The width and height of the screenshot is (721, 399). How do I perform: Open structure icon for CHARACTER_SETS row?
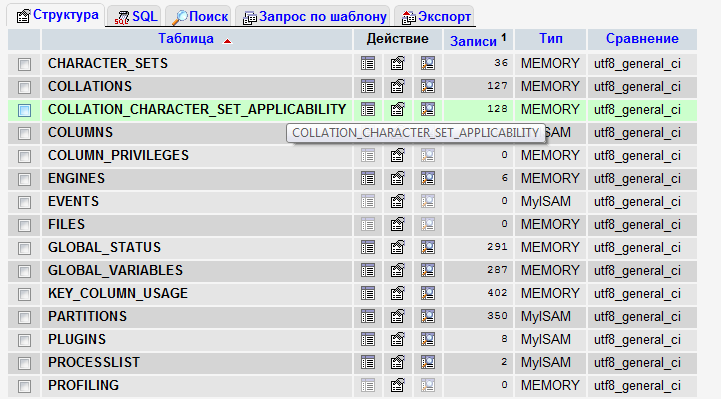(398, 63)
